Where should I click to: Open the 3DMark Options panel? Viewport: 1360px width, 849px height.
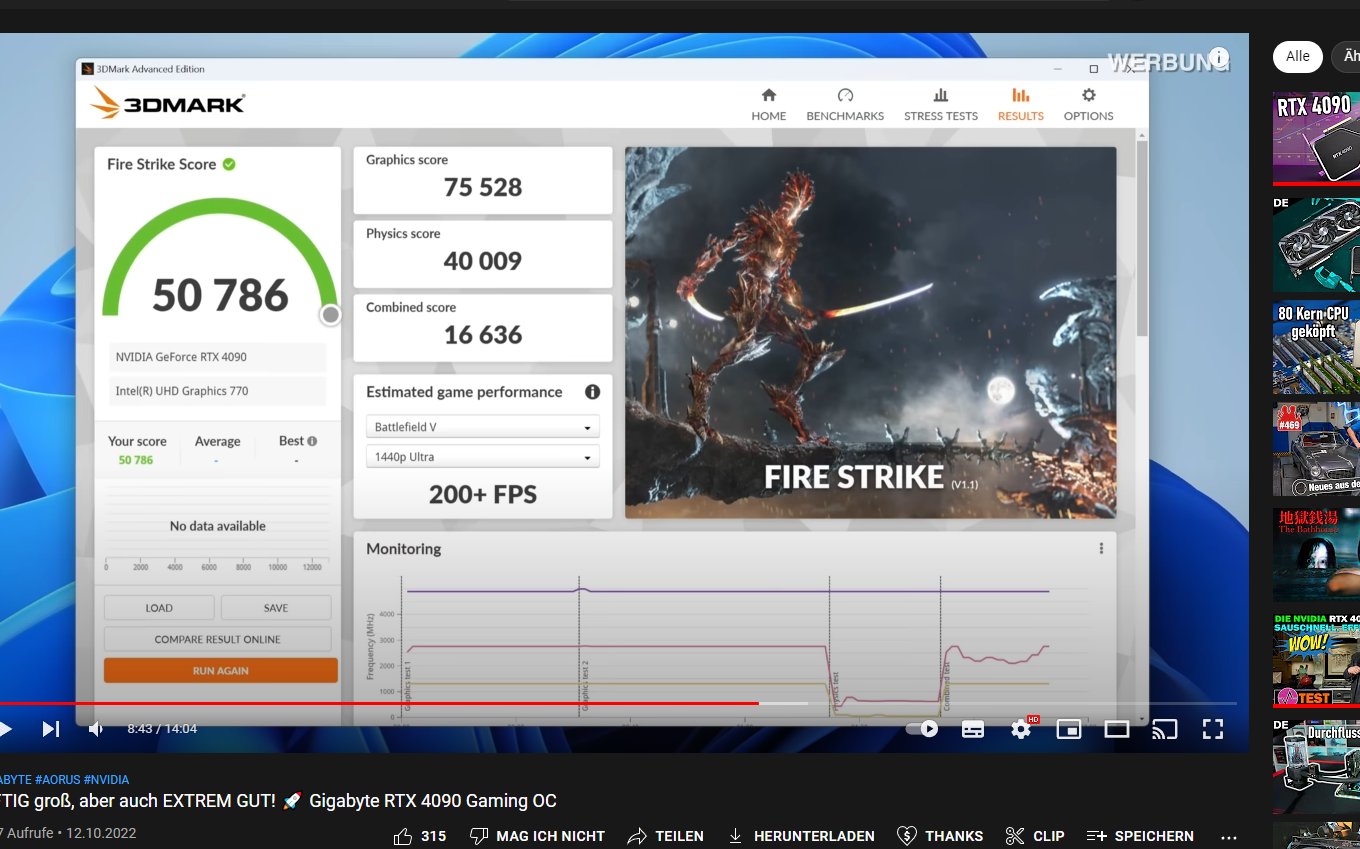point(1088,105)
